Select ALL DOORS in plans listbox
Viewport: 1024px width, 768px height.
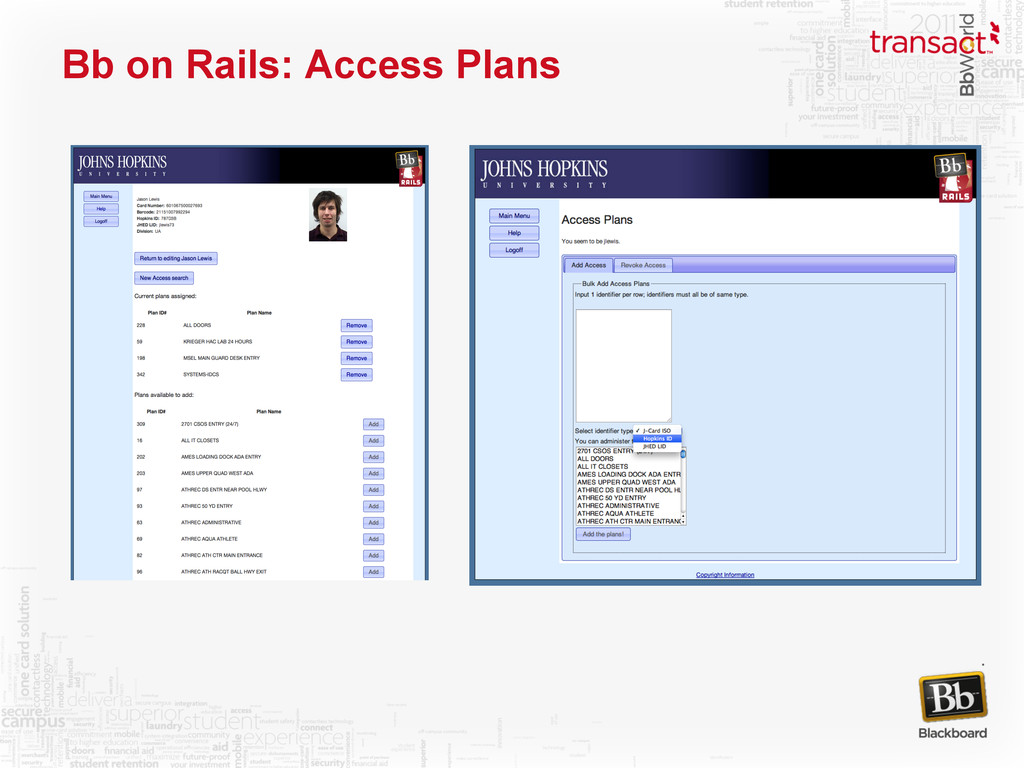pyautogui.click(x=628, y=458)
